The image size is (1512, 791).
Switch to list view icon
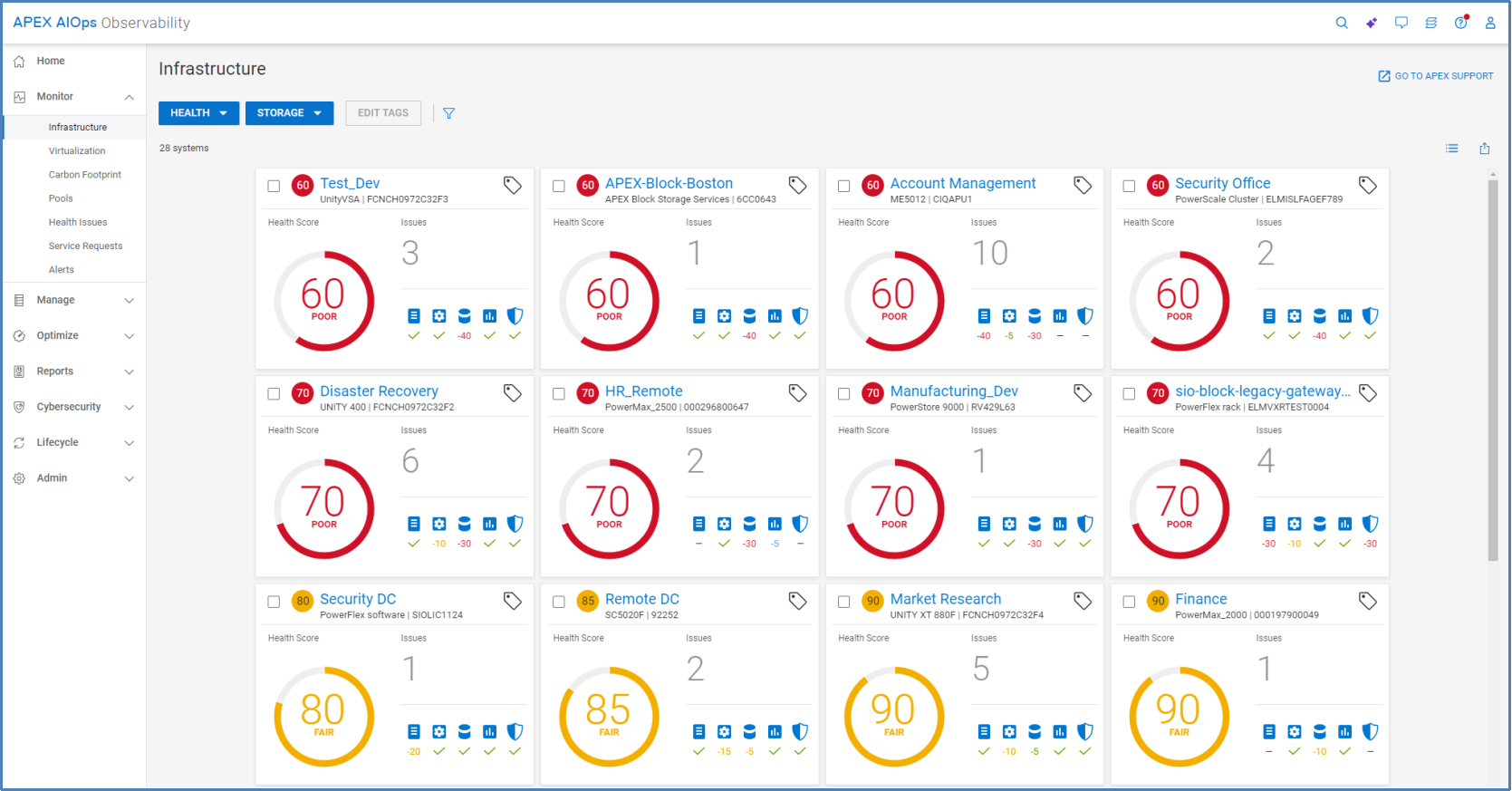pyautogui.click(x=1452, y=149)
